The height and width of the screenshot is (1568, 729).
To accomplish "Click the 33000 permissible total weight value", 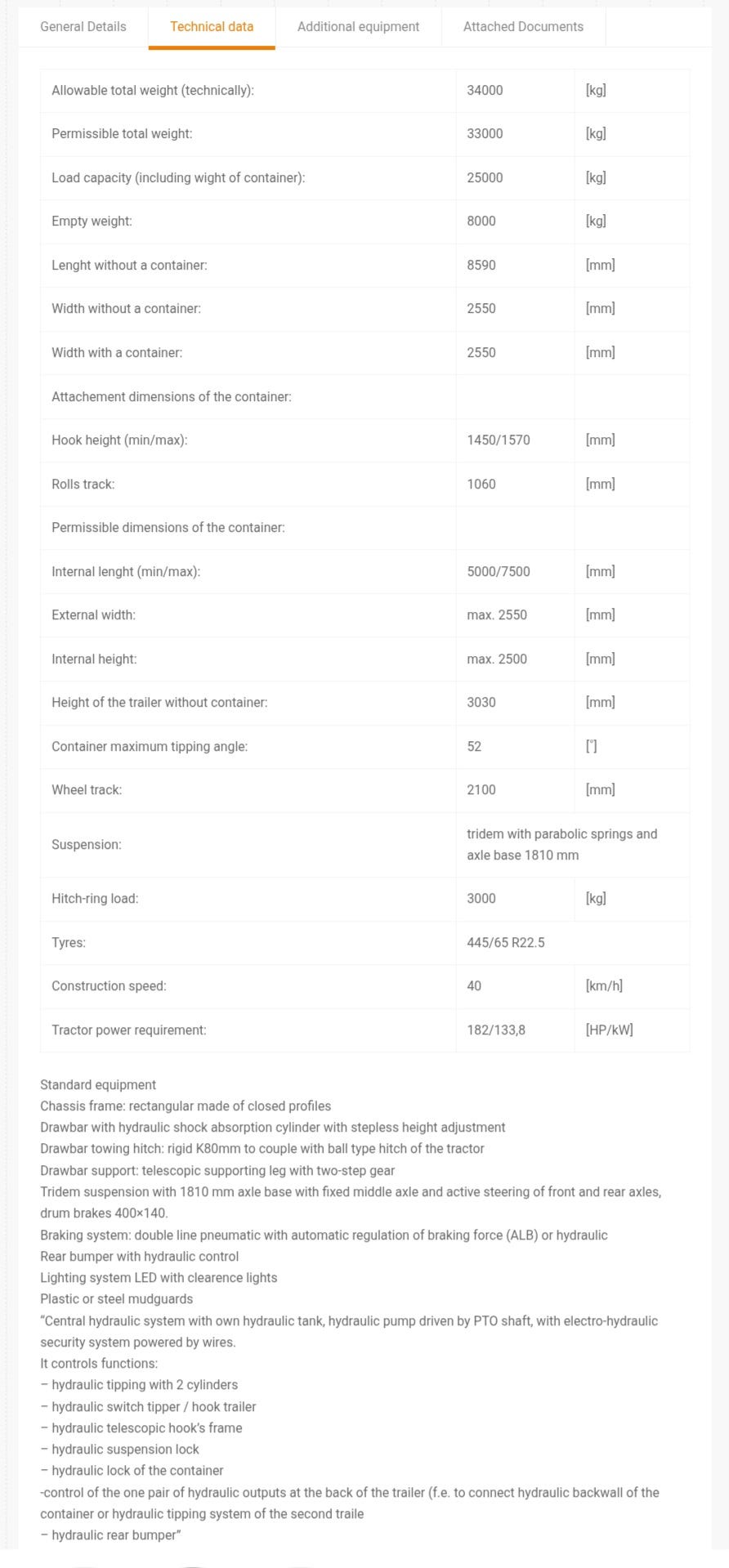I will point(485,134).
